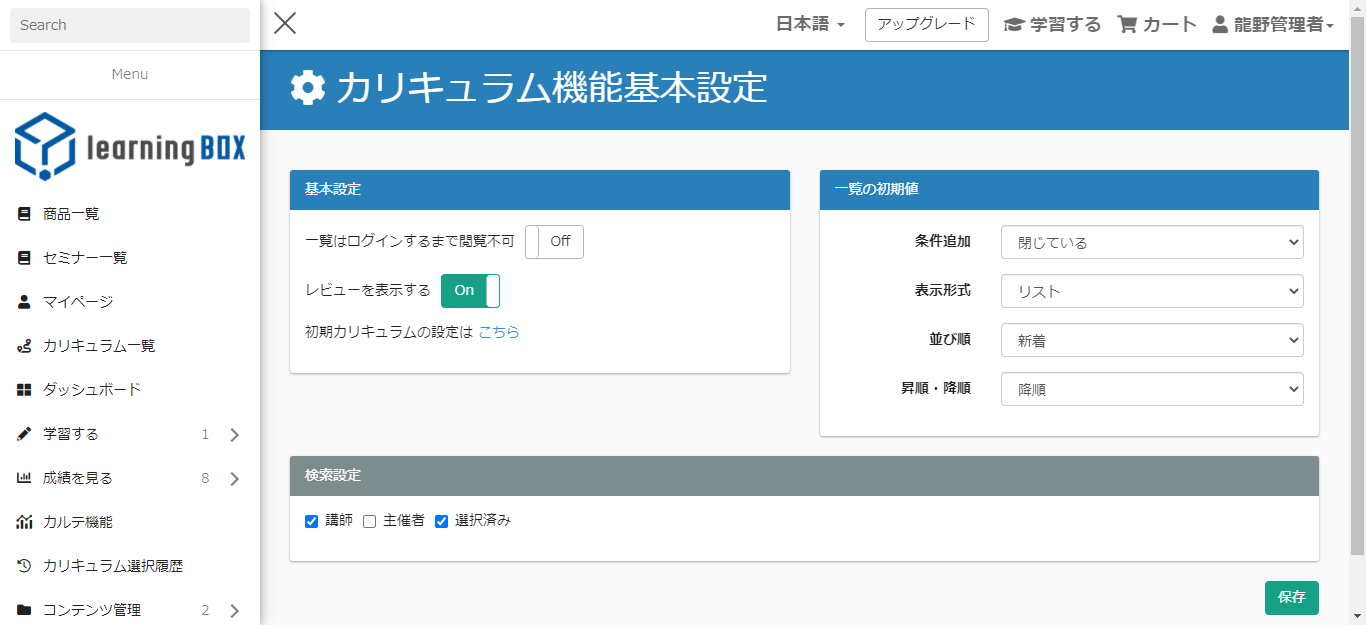
Task: Click the green 保存 button
Action: pyautogui.click(x=1291, y=597)
